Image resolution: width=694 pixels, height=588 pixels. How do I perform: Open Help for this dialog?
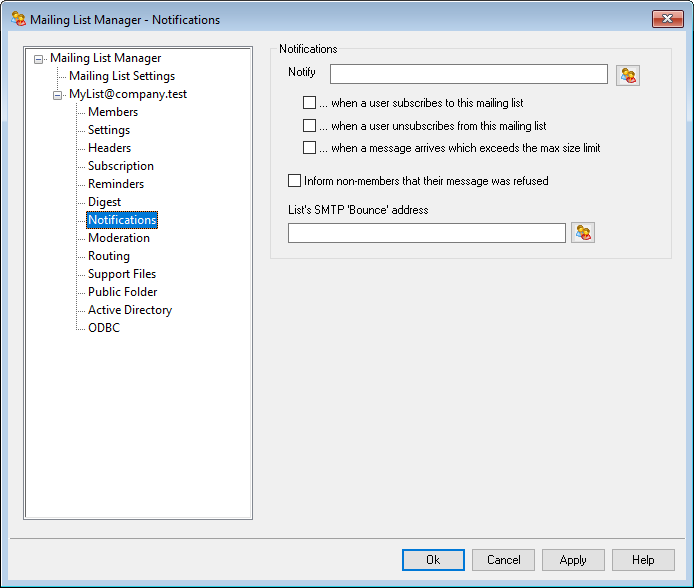(642, 560)
